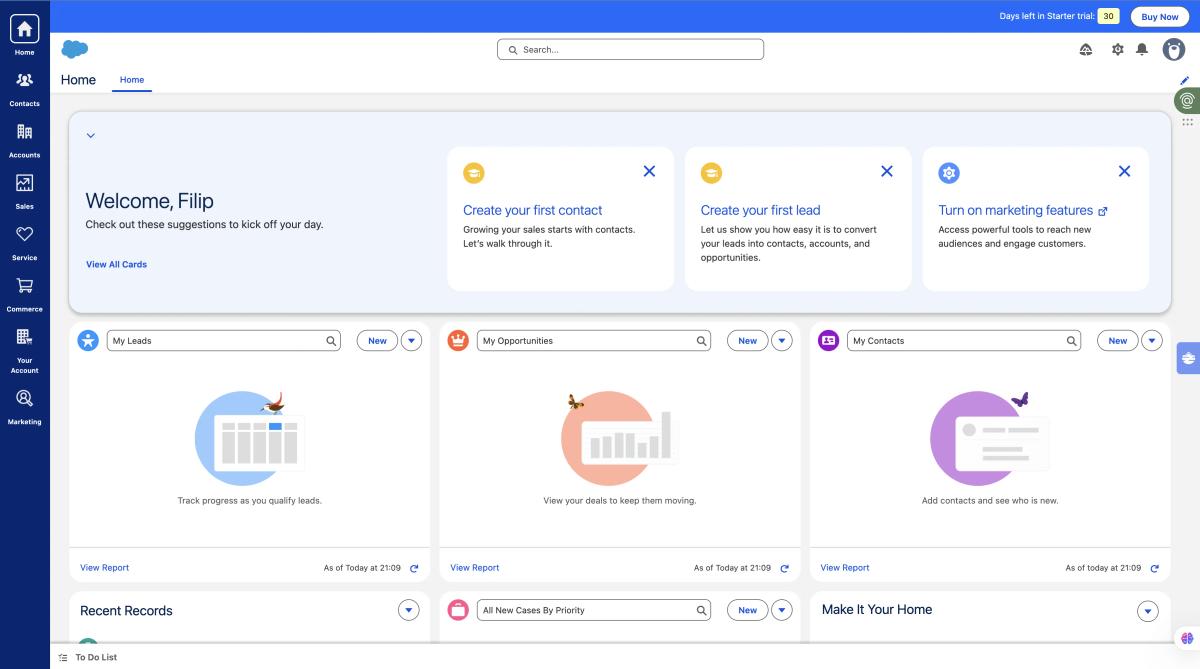Open the notifications bell
The height and width of the screenshot is (669, 1200).
(1142, 49)
